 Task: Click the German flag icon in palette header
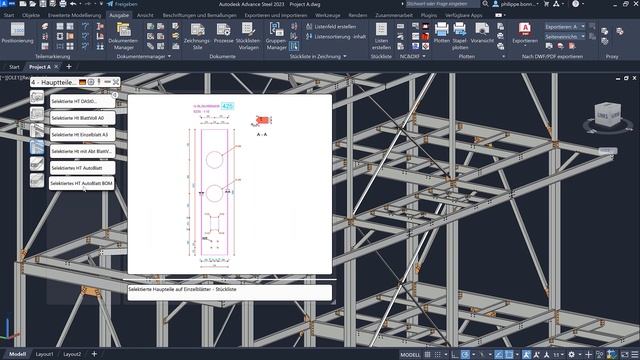point(82,82)
